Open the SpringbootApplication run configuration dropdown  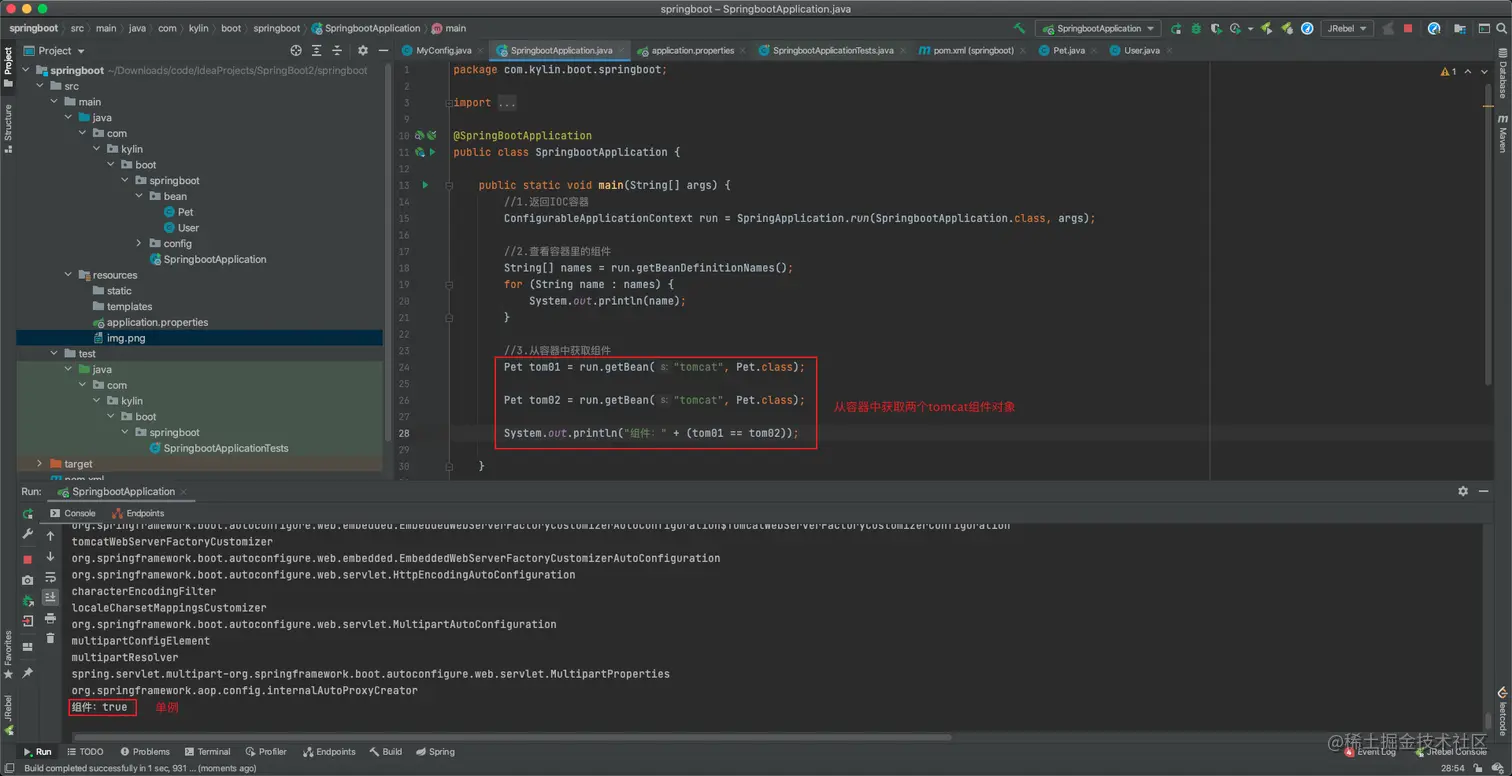(x=1098, y=29)
